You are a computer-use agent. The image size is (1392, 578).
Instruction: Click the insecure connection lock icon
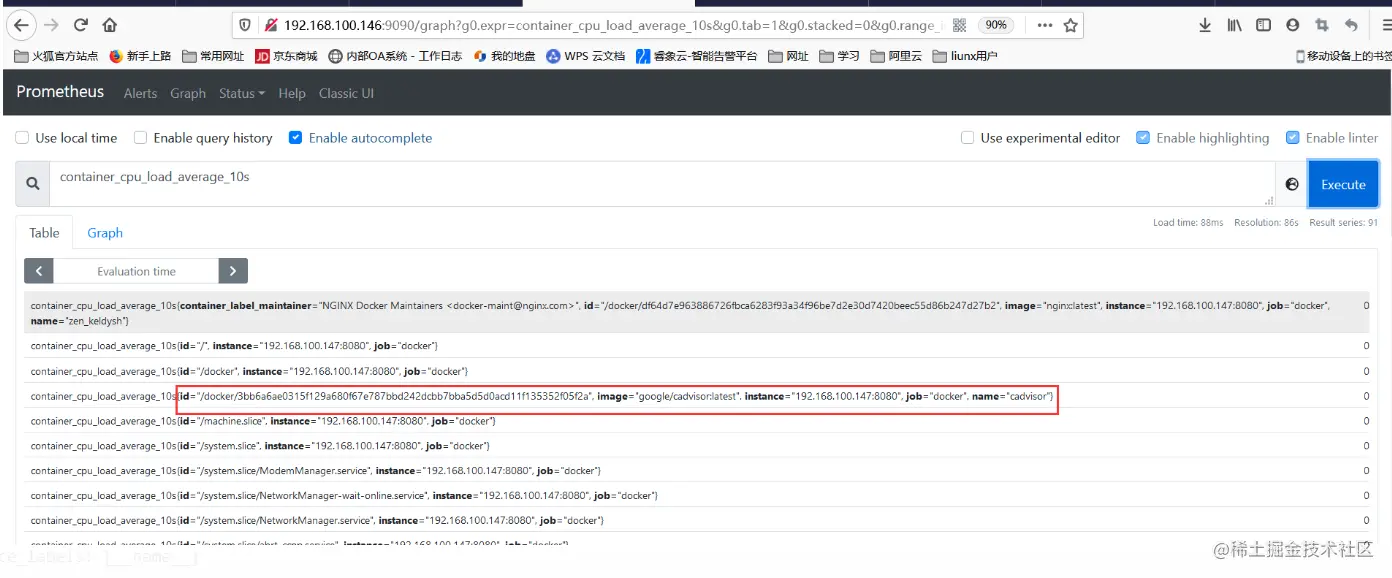270,25
